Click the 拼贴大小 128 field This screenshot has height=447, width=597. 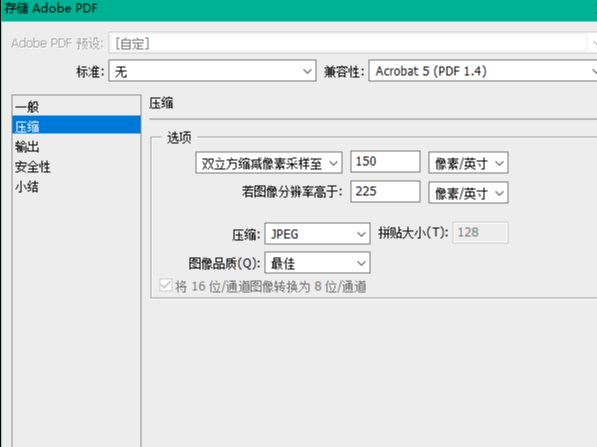point(480,232)
